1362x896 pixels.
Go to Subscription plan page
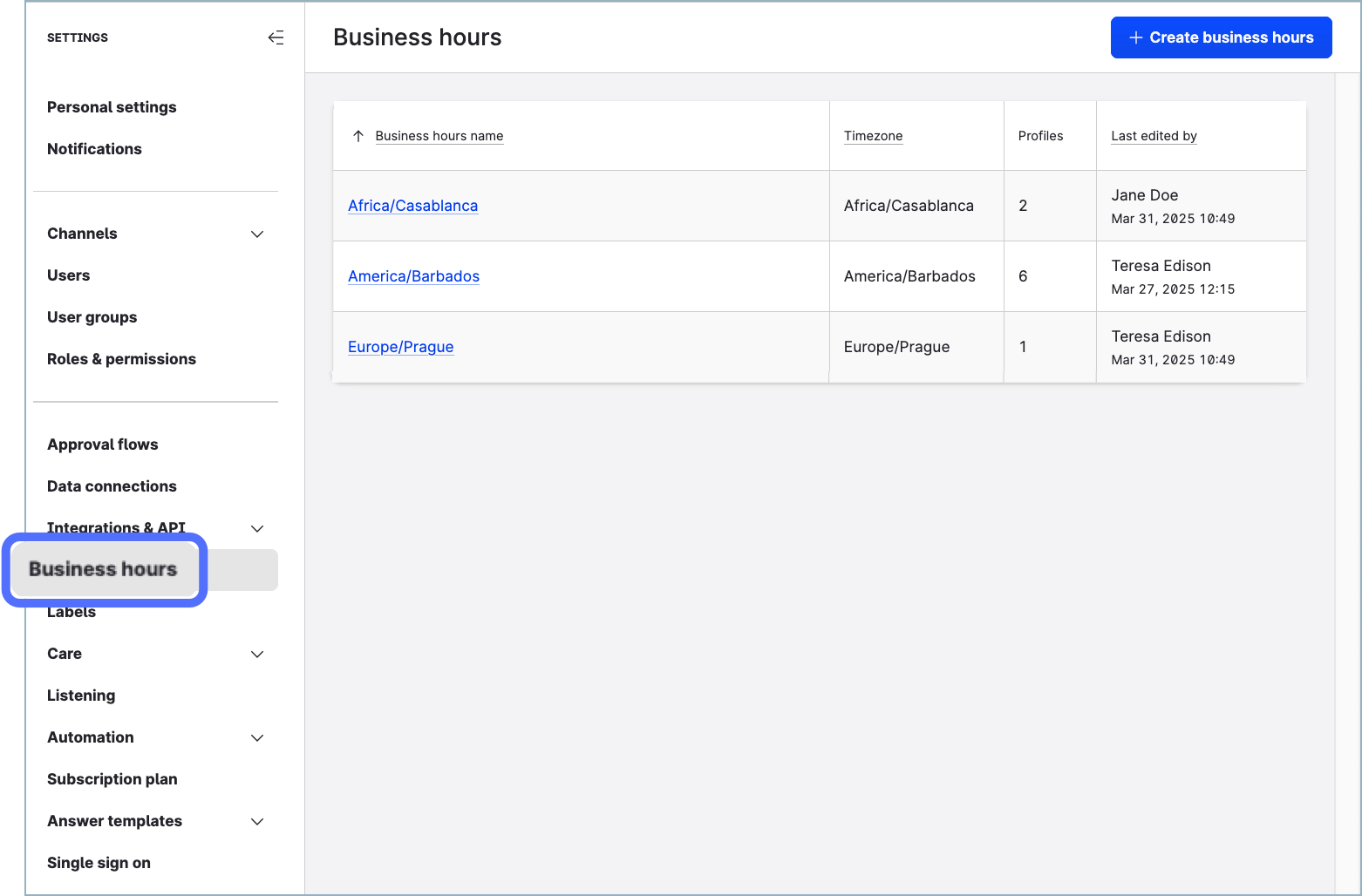112,779
